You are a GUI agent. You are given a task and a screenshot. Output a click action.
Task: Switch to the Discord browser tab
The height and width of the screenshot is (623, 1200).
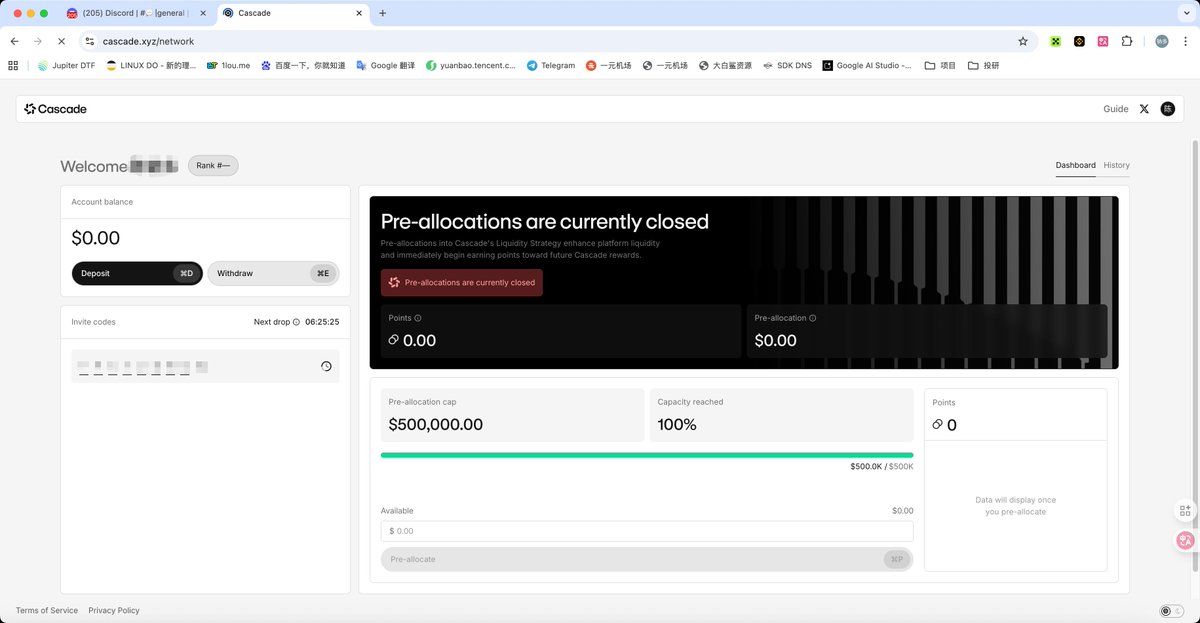click(135, 13)
